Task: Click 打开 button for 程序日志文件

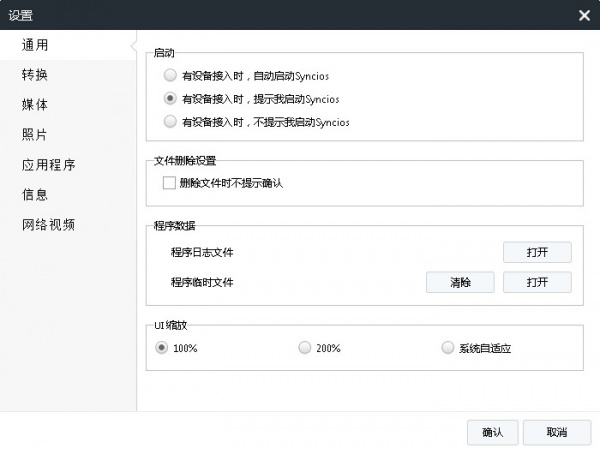Action: coord(537,251)
